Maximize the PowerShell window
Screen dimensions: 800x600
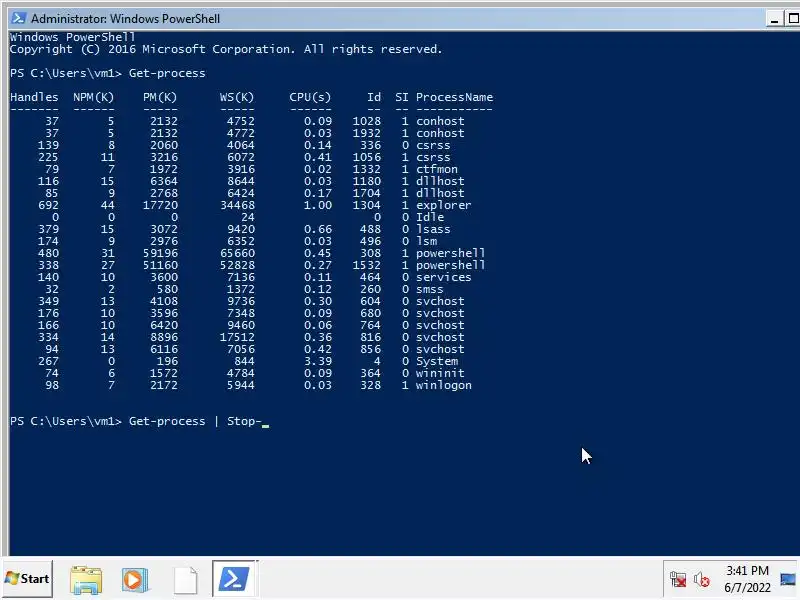point(792,19)
